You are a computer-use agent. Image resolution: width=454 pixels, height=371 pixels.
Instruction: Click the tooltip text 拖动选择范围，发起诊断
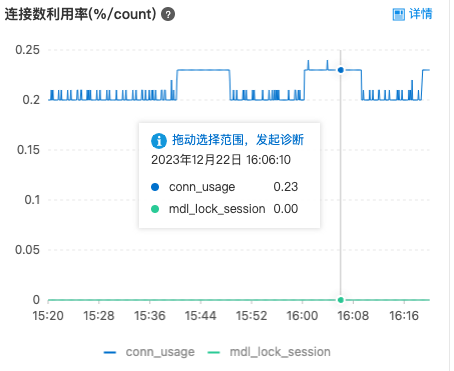pyautogui.click(x=238, y=140)
